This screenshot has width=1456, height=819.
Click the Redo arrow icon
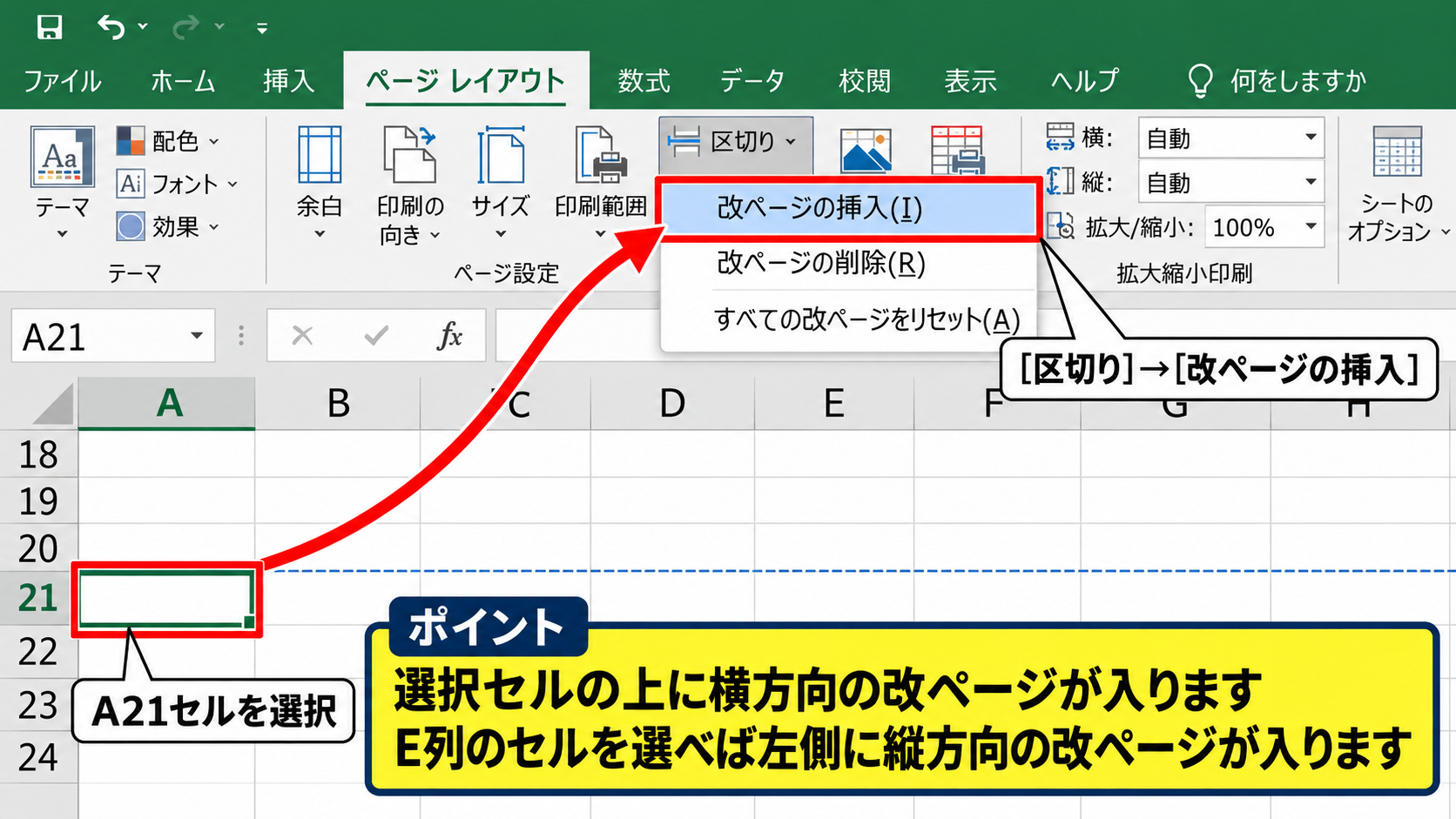[185, 27]
